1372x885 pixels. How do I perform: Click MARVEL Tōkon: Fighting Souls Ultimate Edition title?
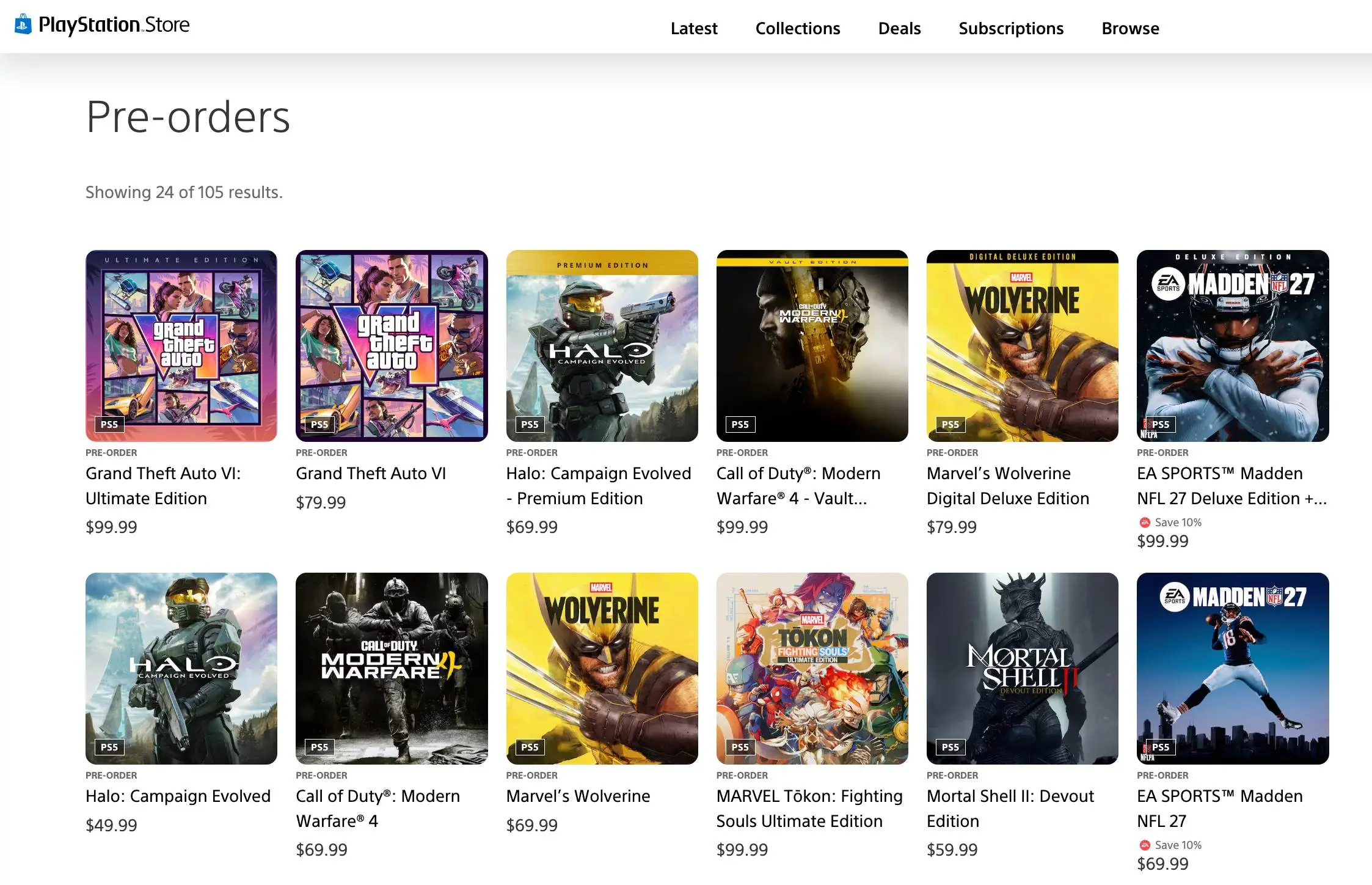pos(809,809)
